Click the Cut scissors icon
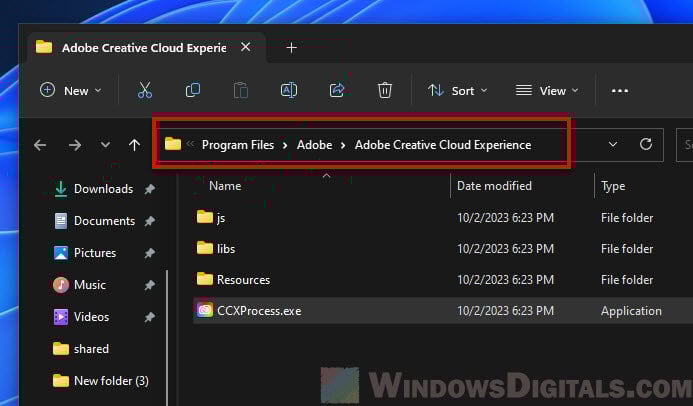 (x=145, y=90)
